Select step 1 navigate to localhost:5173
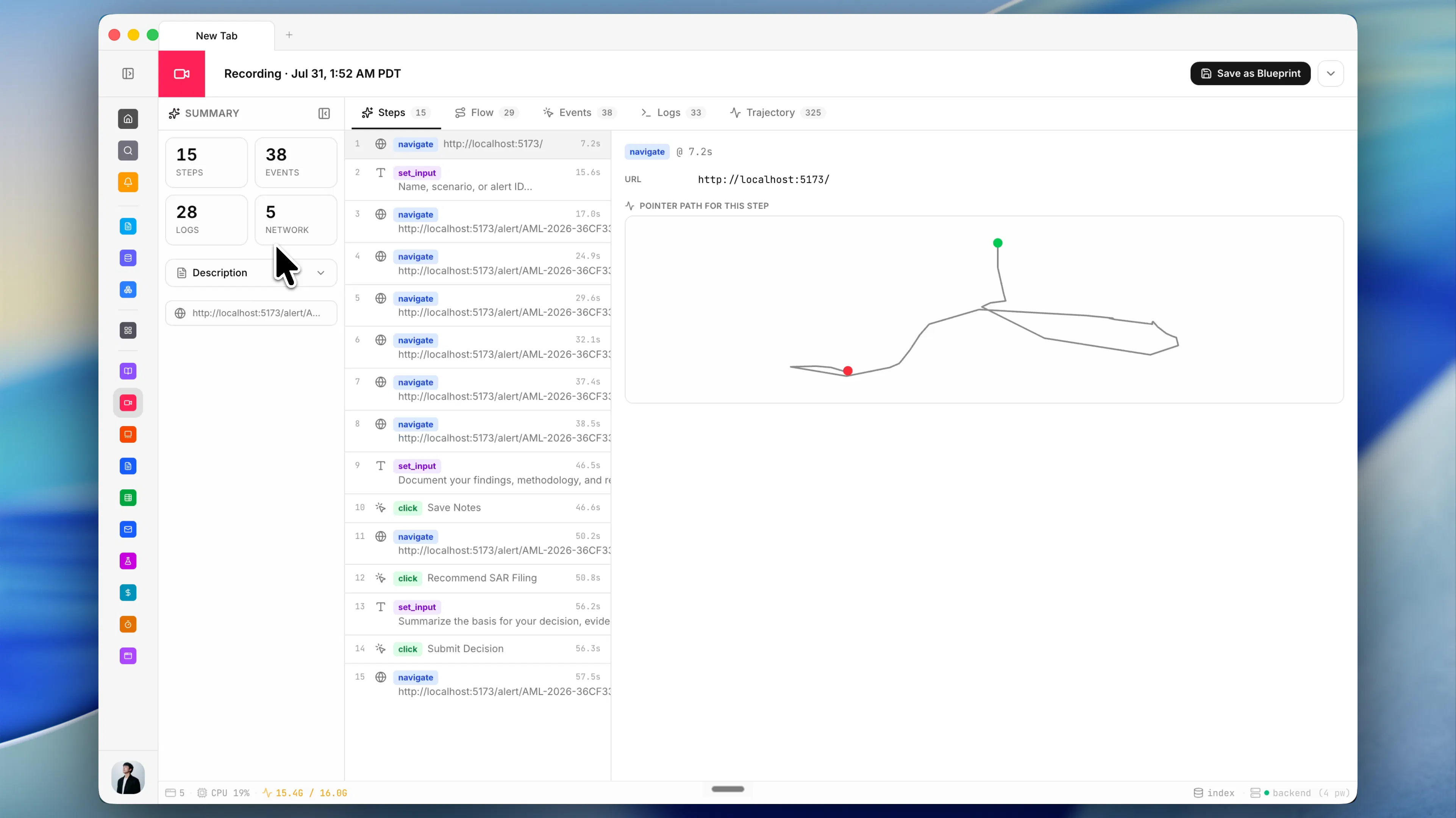 pos(478,144)
